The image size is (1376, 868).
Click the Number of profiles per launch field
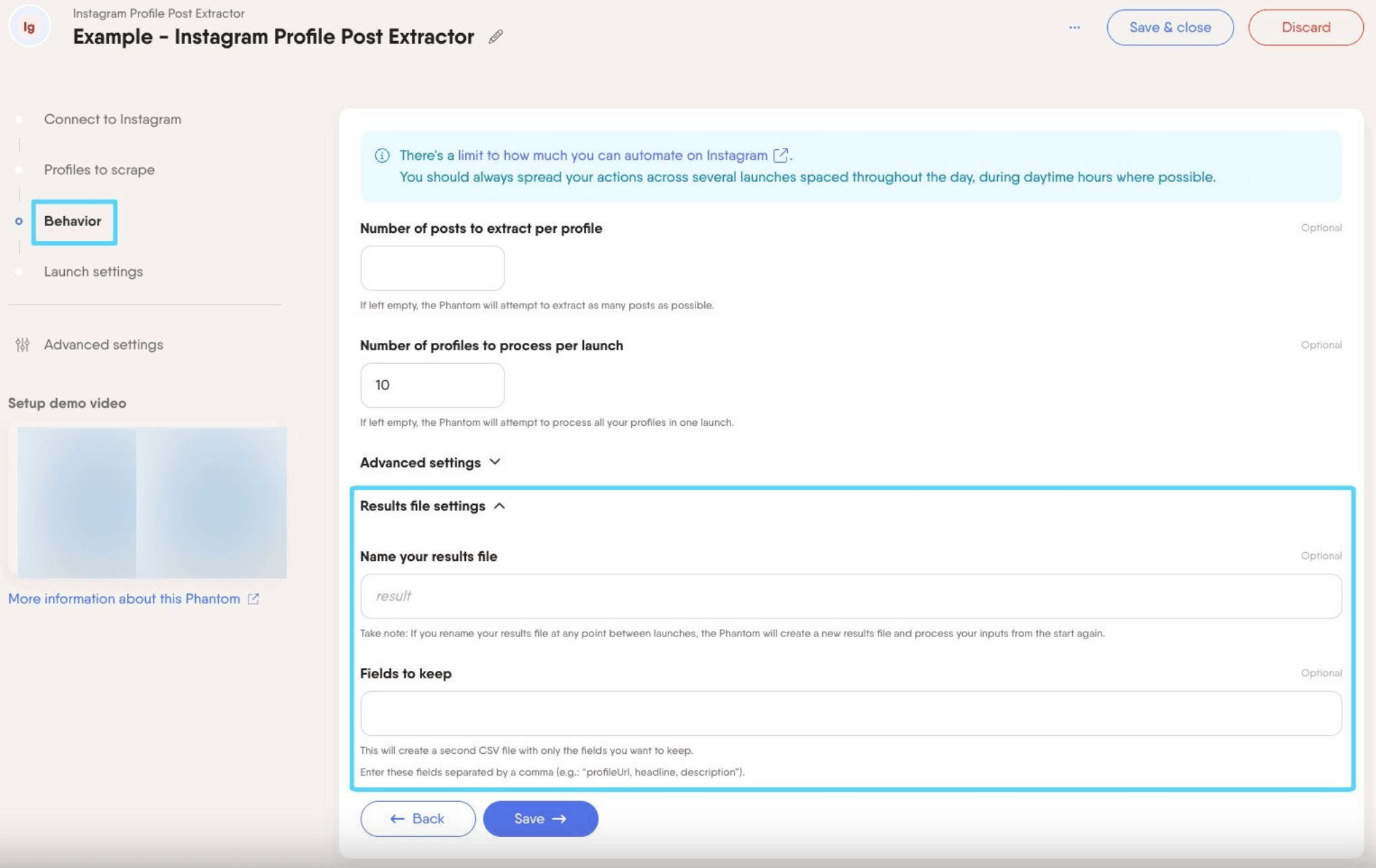(x=432, y=385)
